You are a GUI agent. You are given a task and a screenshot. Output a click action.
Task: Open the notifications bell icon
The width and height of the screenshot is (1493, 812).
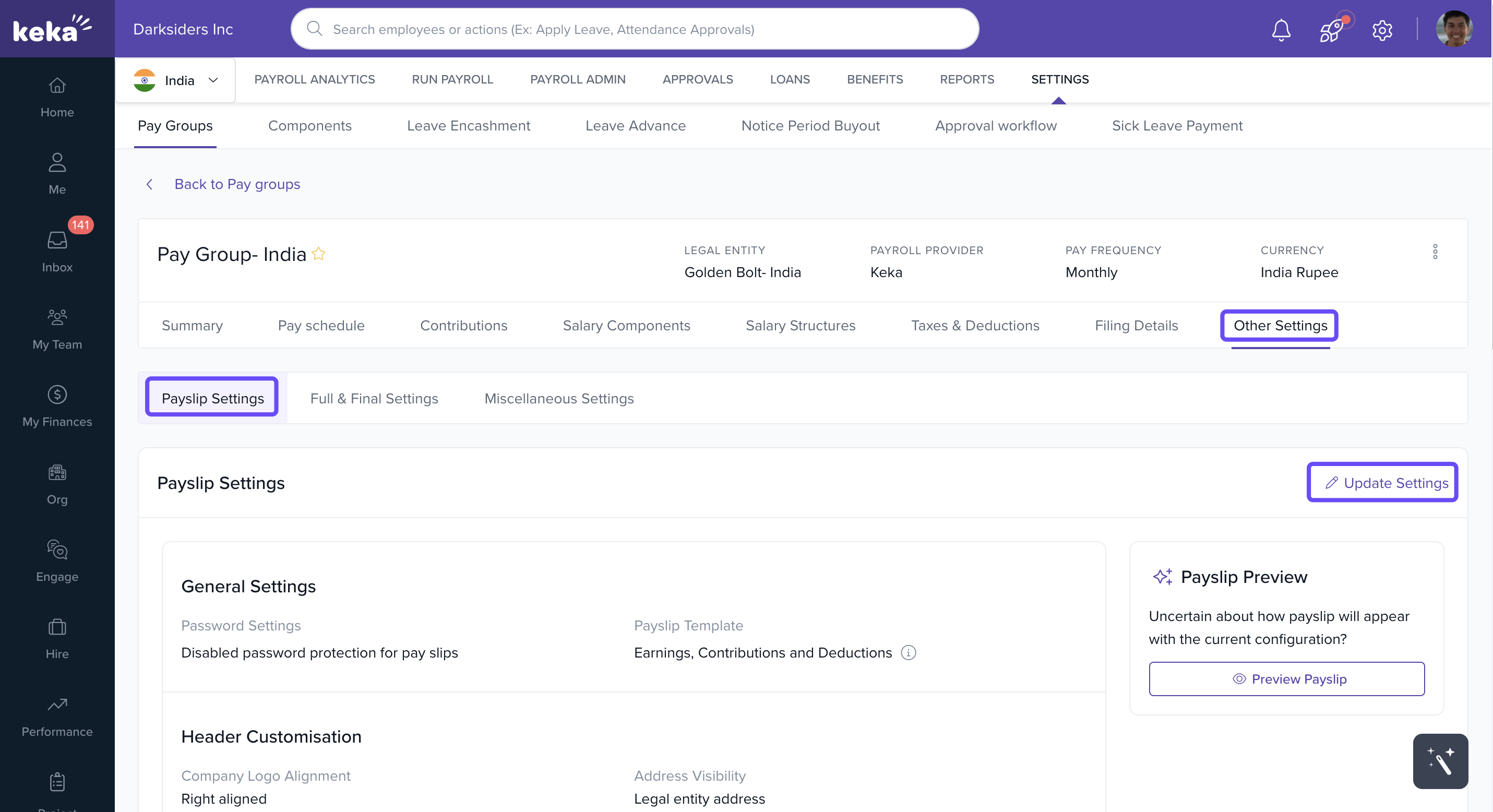(x=1281, y=30)
